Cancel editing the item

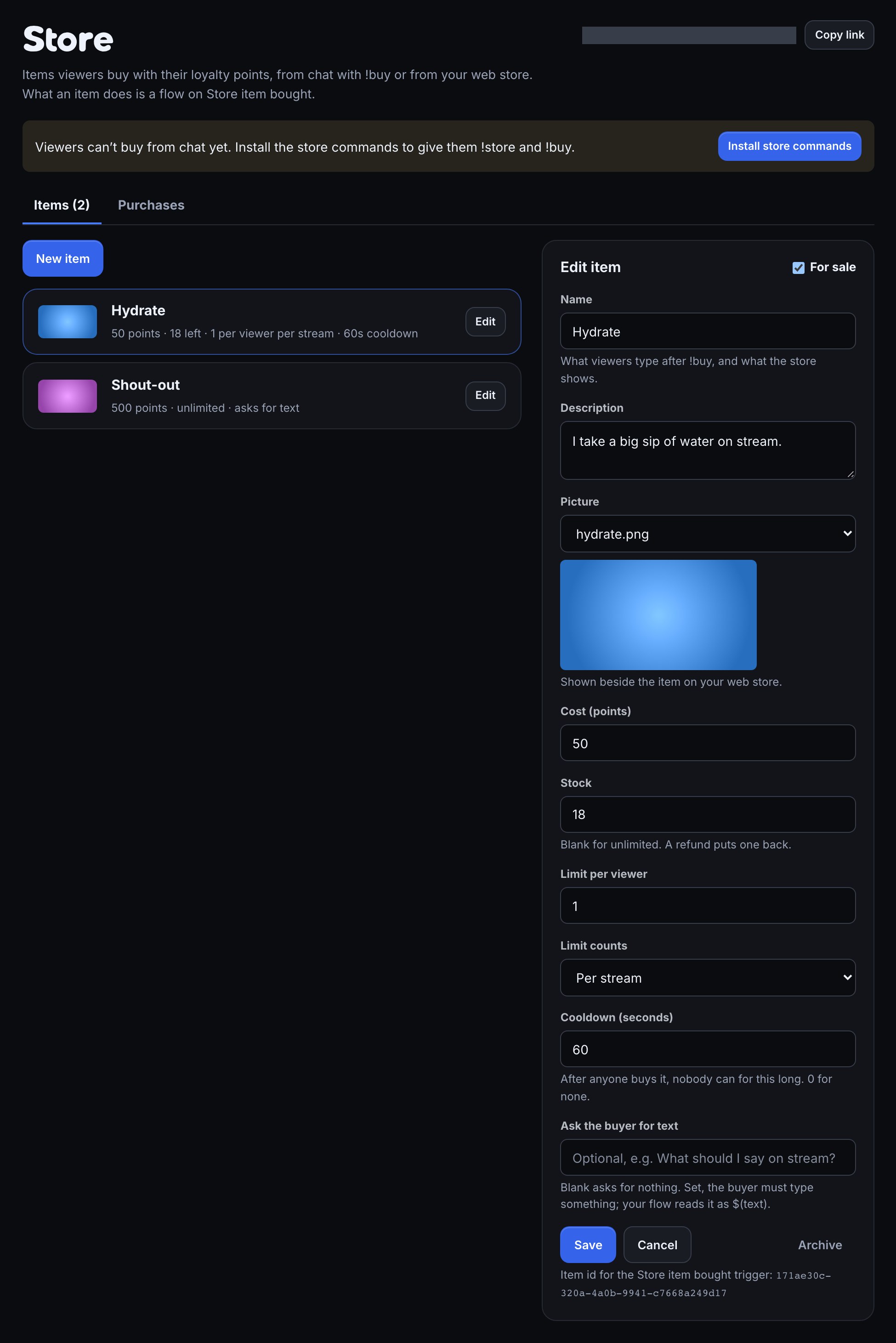click(657, 1245)
